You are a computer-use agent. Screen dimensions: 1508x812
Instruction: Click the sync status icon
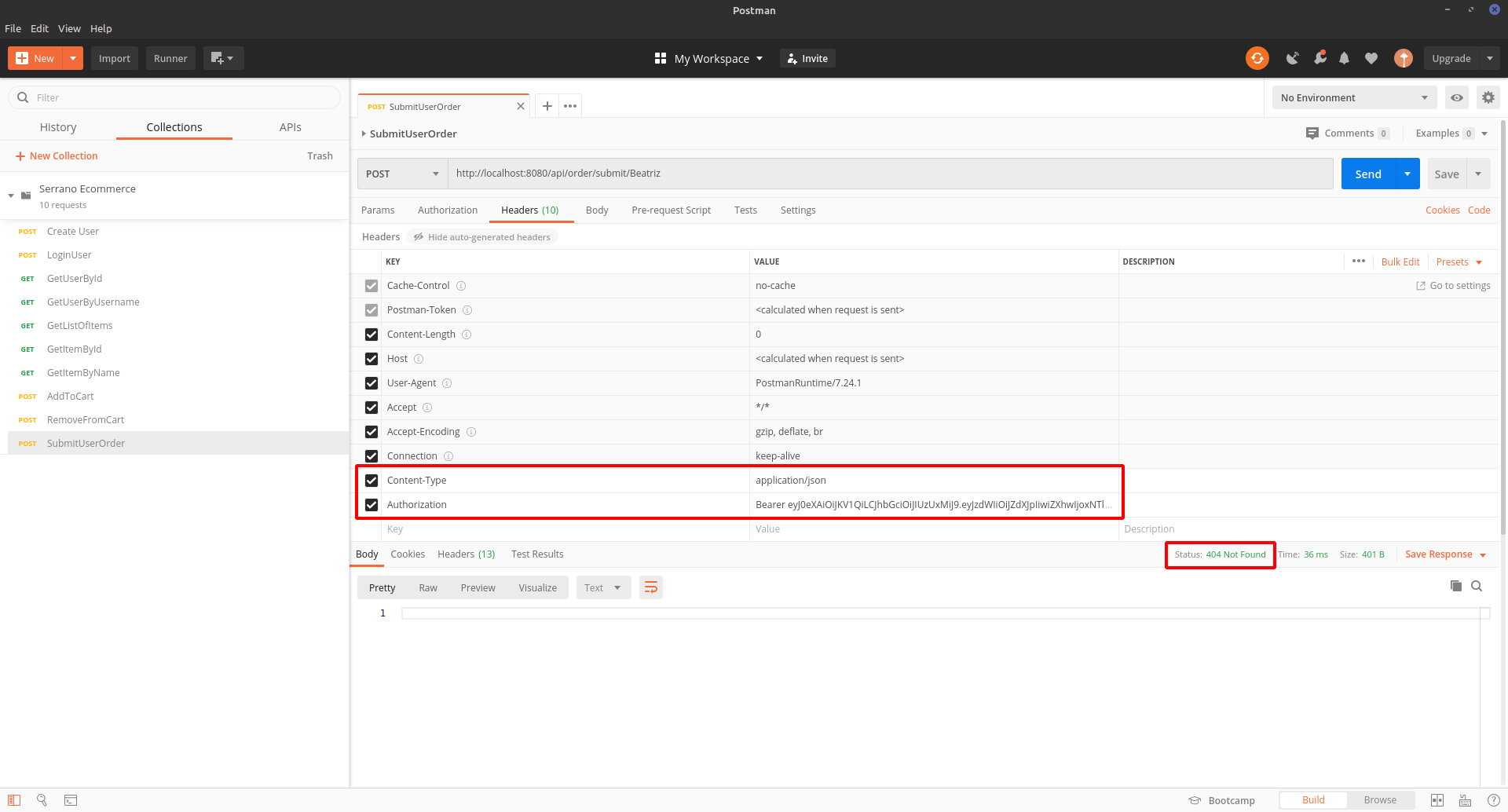1257,58
